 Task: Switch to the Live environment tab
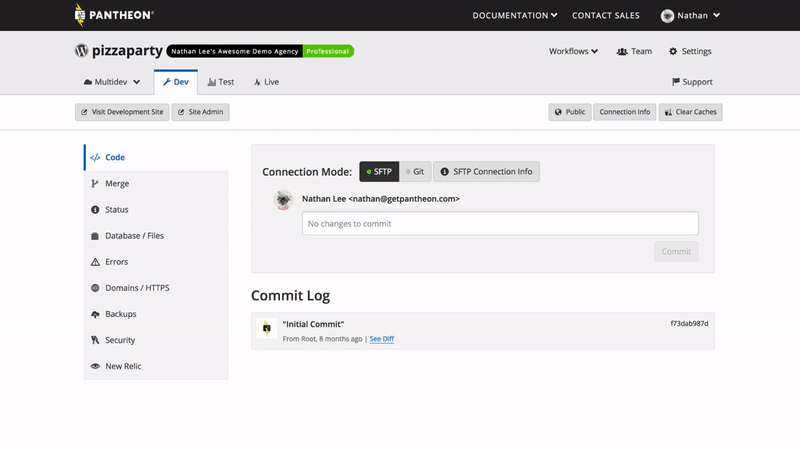[266, 82]
